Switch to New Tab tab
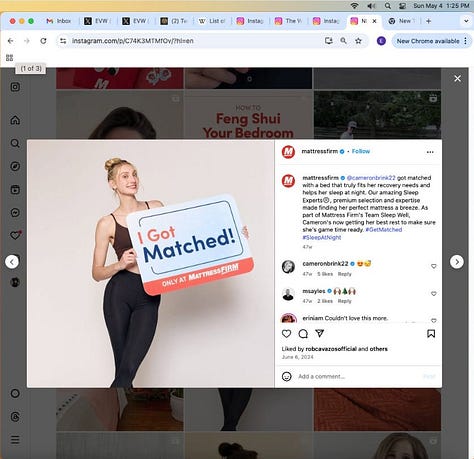The width and height of the screenshot is (474, 459). coord(402,21)
